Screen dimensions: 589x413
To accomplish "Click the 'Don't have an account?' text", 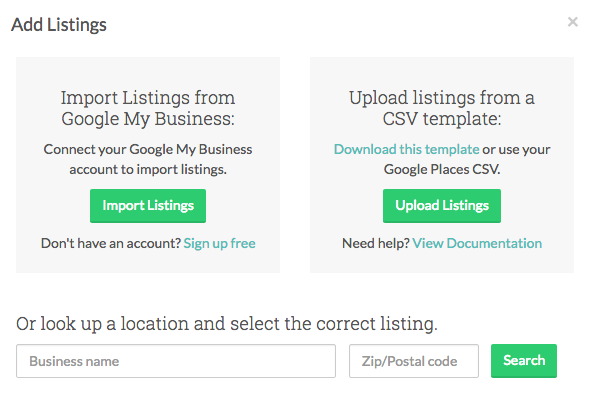I will tap(111, 243).
